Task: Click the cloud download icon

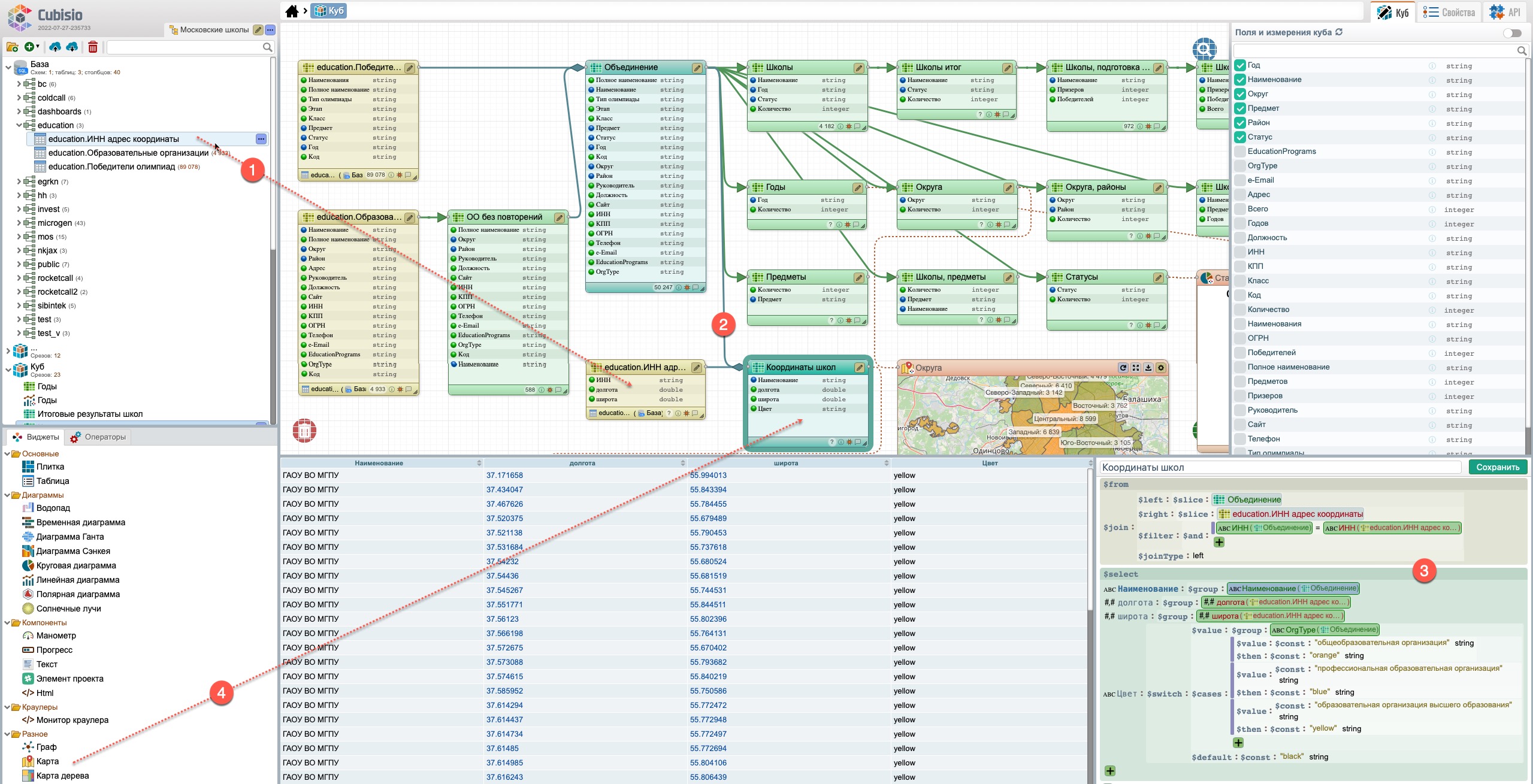Action: coord(72,47)
